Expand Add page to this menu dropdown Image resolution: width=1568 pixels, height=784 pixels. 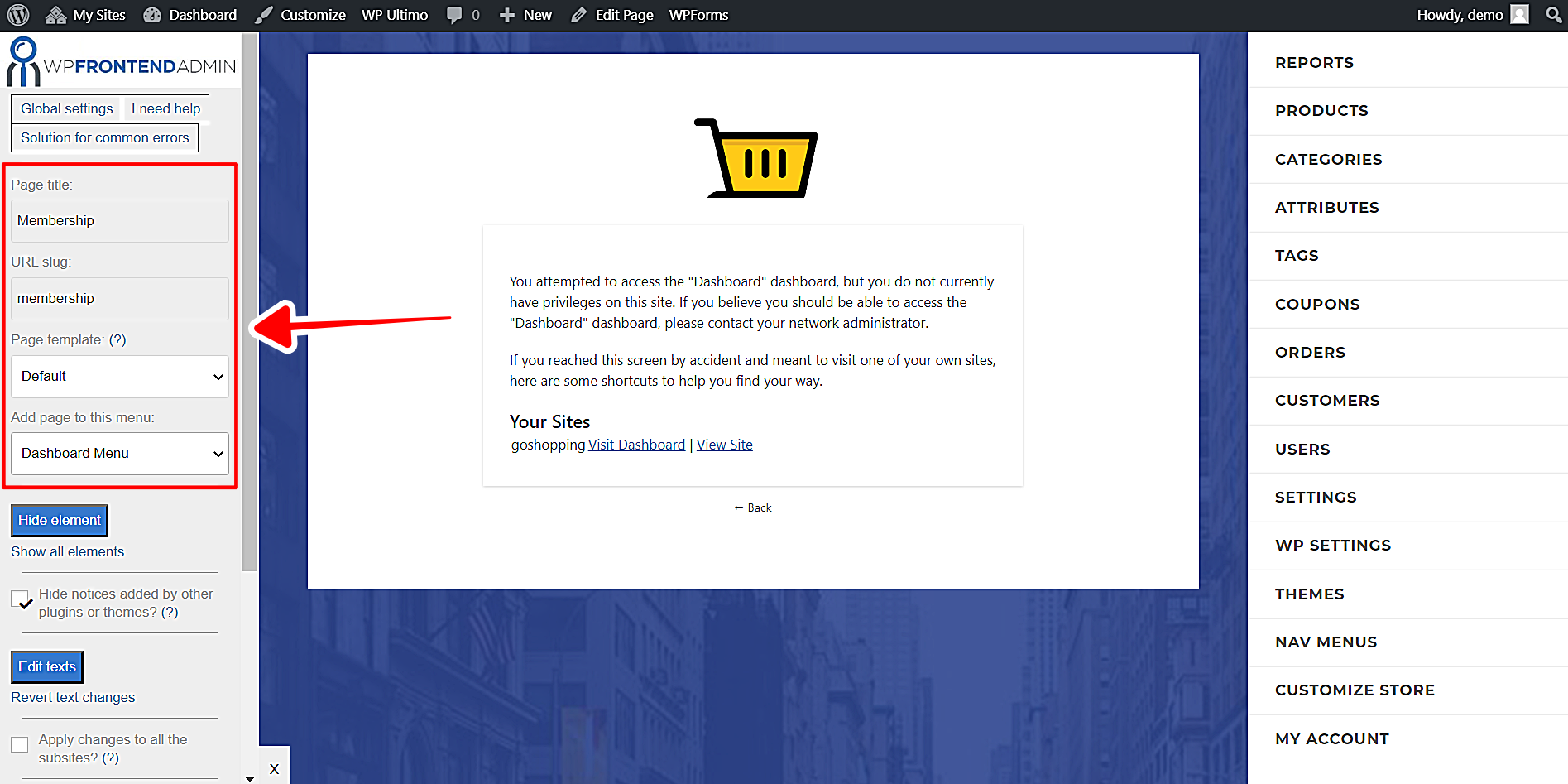point(120,453)
